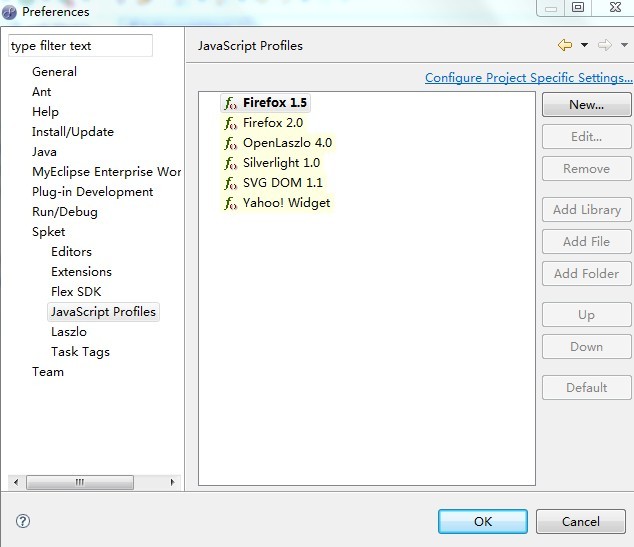
Task: Open the Run/Debug preferences category
Action: click(65, 212)
